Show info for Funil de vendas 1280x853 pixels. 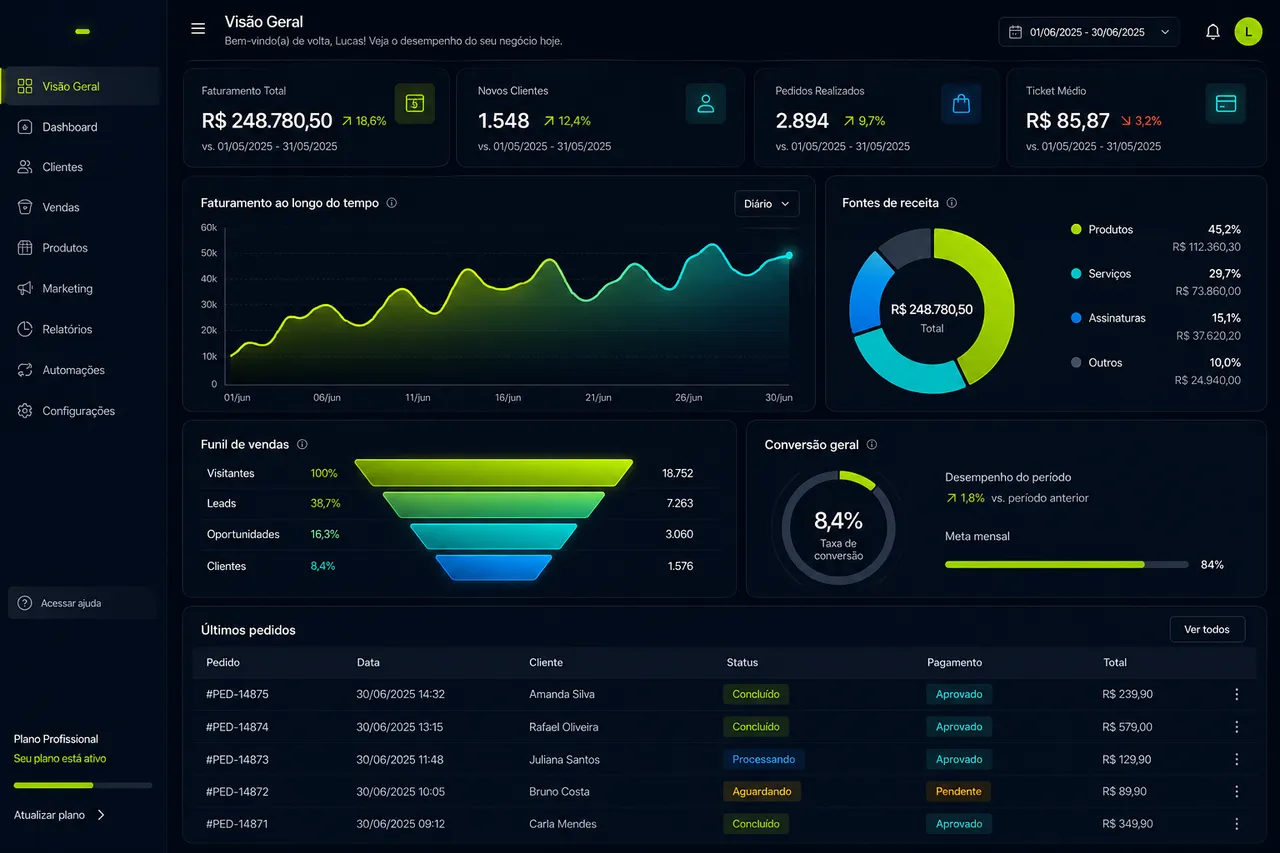coord(302,444)
